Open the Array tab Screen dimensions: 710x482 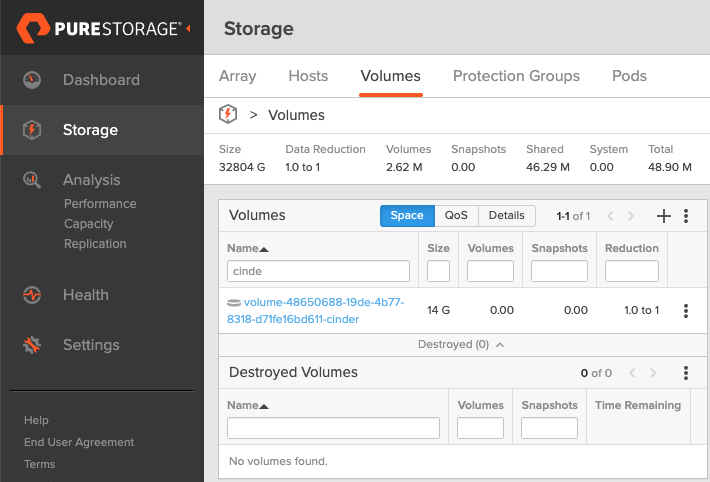[238, 76]
